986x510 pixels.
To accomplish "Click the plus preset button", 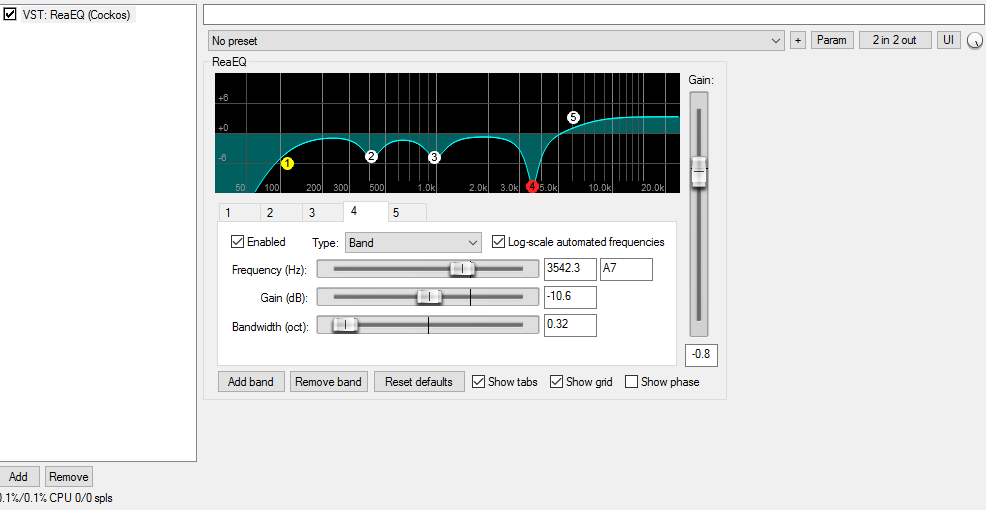I will 797,40.
